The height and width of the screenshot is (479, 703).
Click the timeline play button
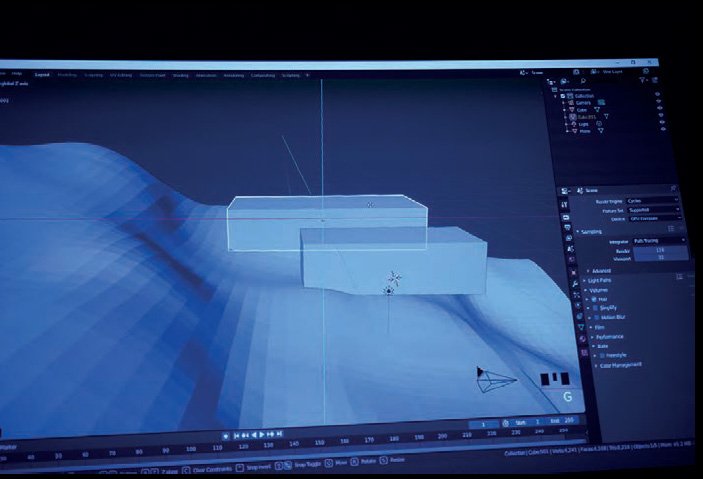[262, 434]
